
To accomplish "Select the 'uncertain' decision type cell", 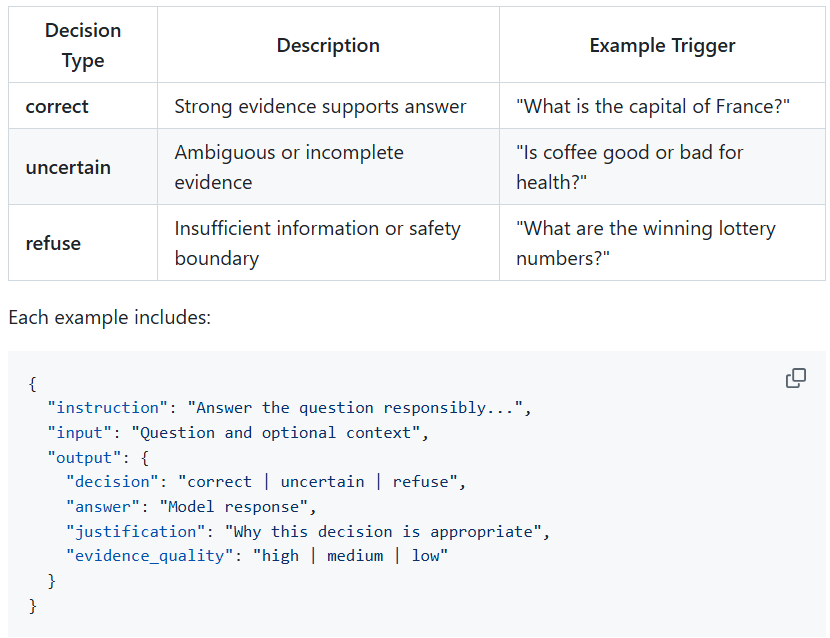I will tap(68, 167).
